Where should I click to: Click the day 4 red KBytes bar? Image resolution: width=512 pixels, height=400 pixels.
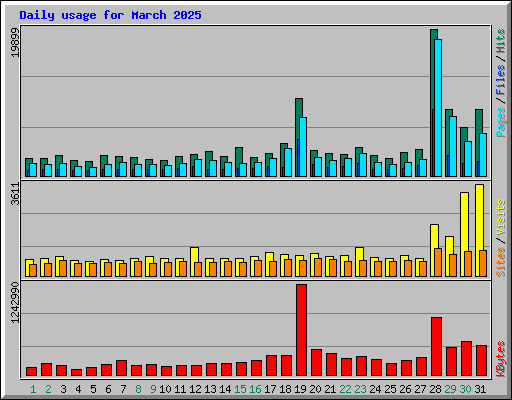coord(76,372)
